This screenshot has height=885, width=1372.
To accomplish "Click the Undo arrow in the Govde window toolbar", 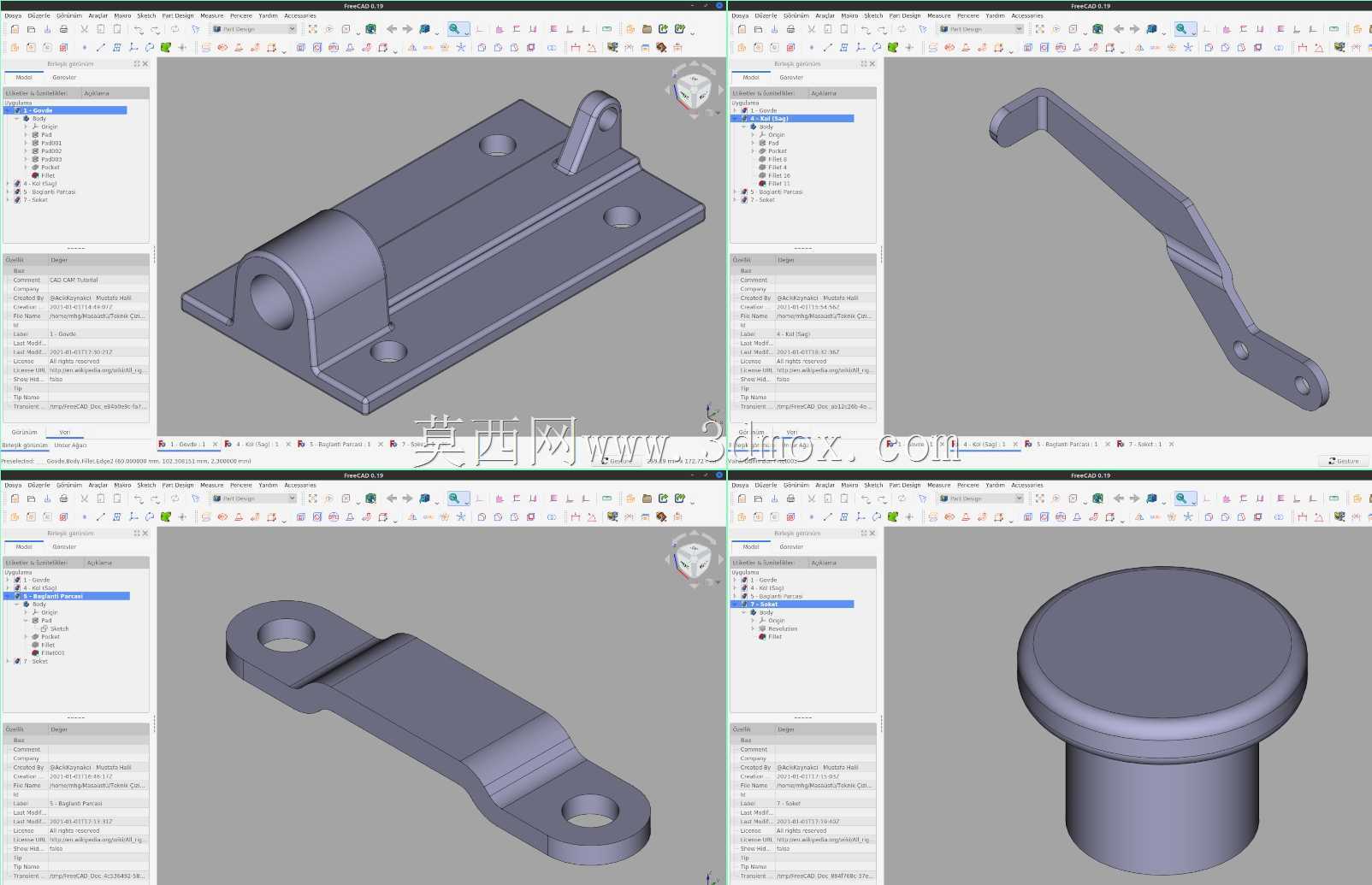I will [139, 28].
